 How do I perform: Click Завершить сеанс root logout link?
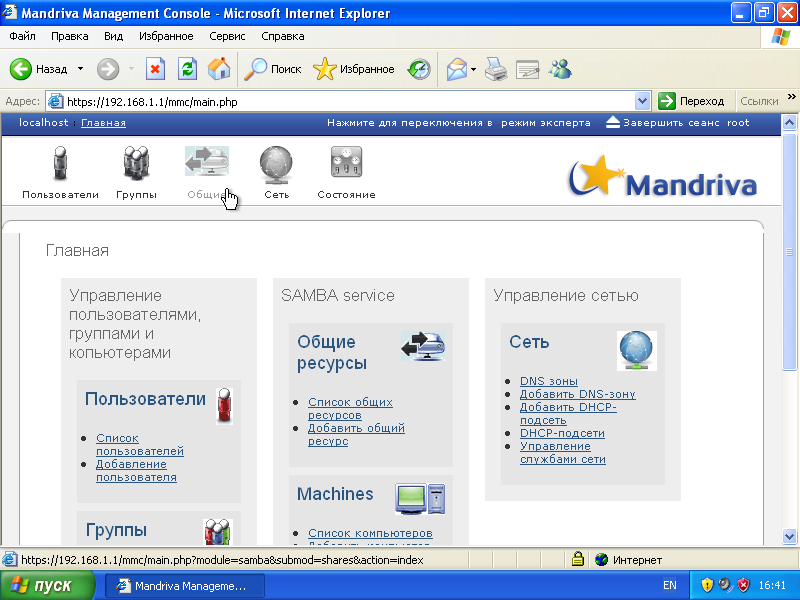pyautogui.click(x=677, y=123)
